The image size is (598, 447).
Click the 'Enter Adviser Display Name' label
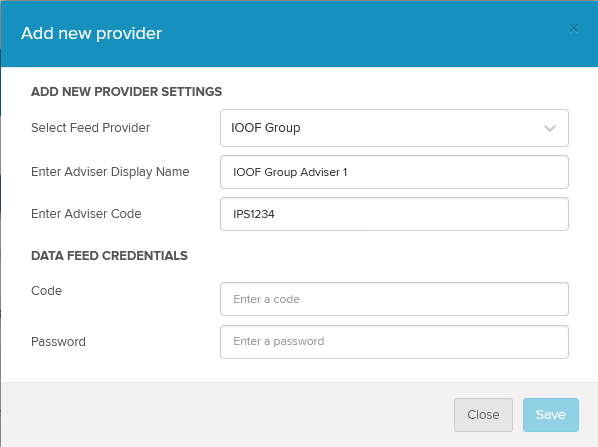tap(110, 172)
